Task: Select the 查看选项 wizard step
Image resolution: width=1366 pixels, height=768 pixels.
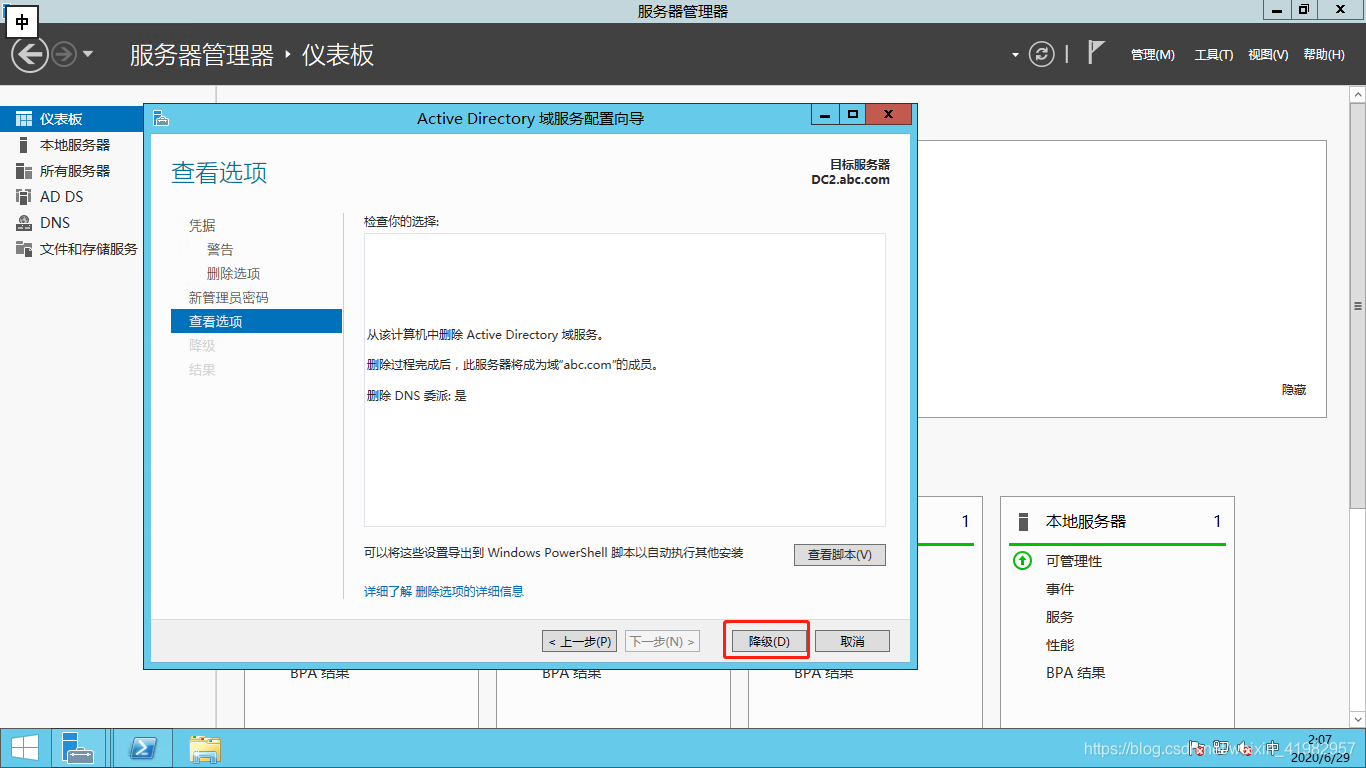Action: tap(256, 321)
